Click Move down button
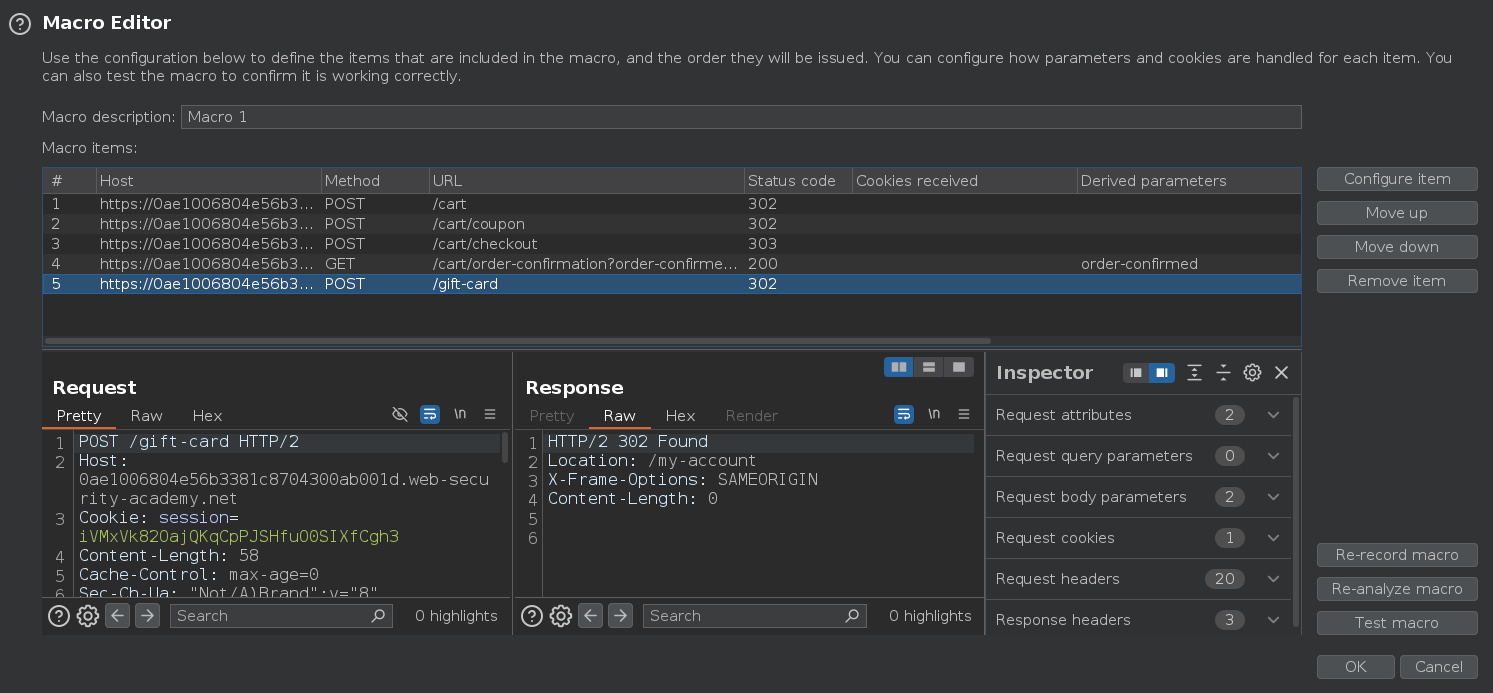 1397,247
